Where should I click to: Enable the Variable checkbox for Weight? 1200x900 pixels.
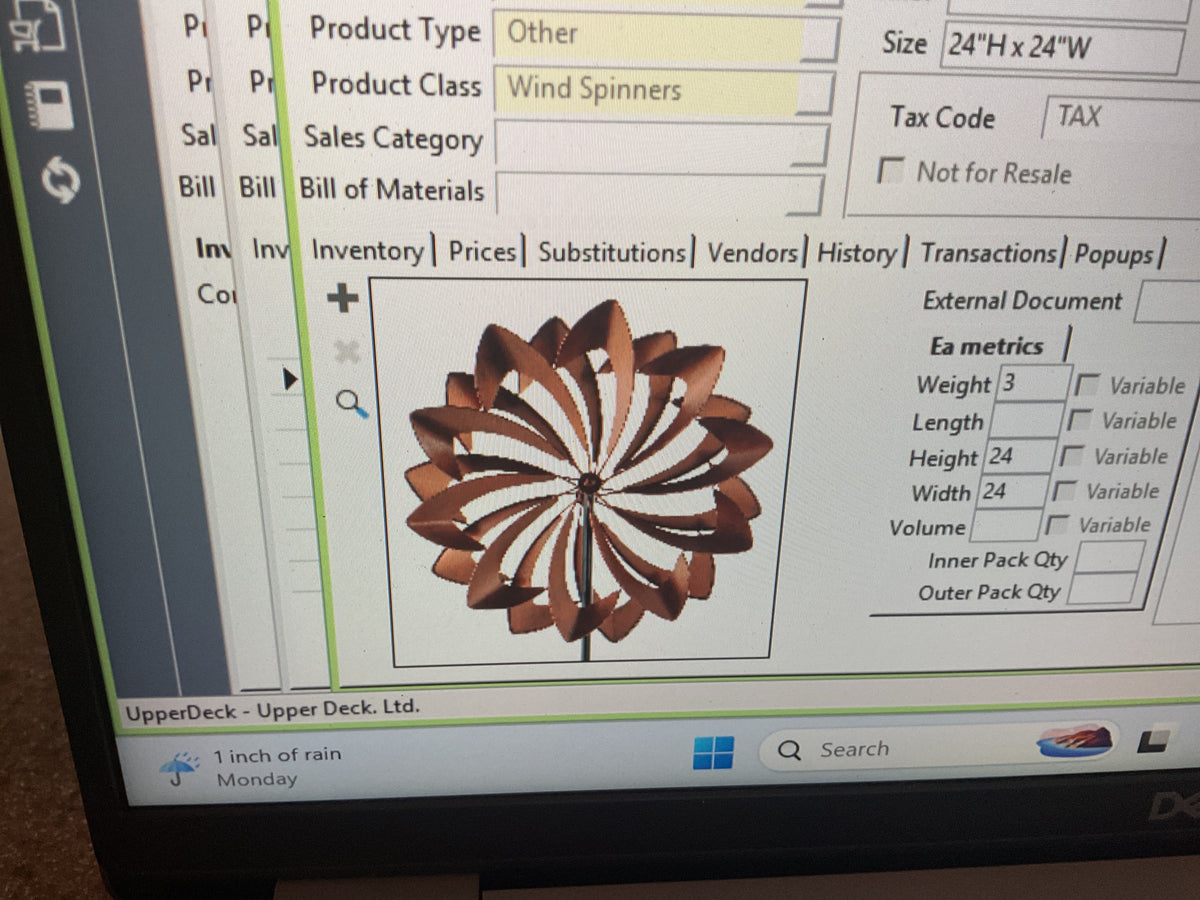1087,385
